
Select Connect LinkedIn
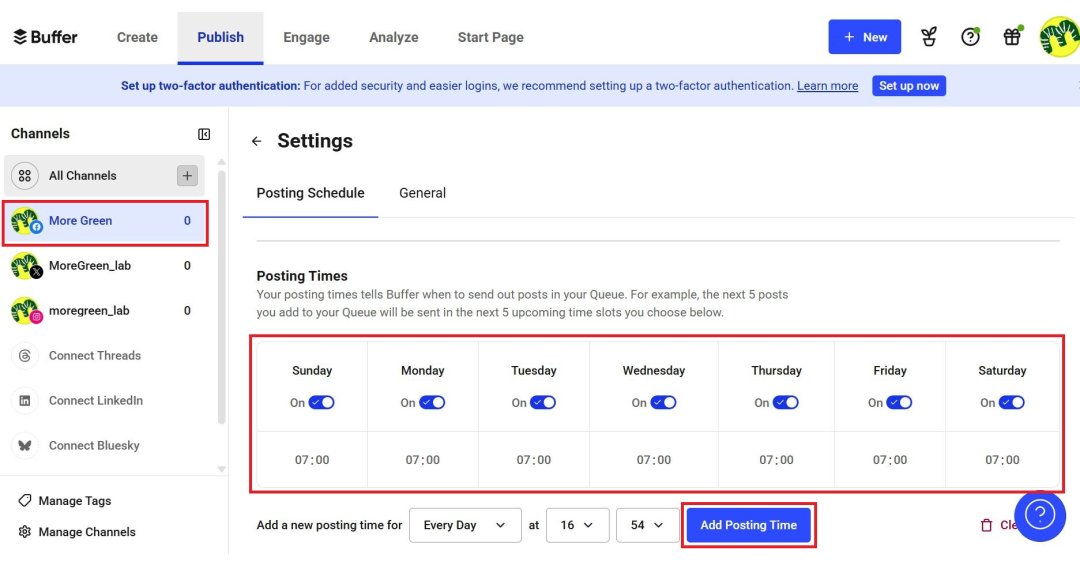point(96,401)
